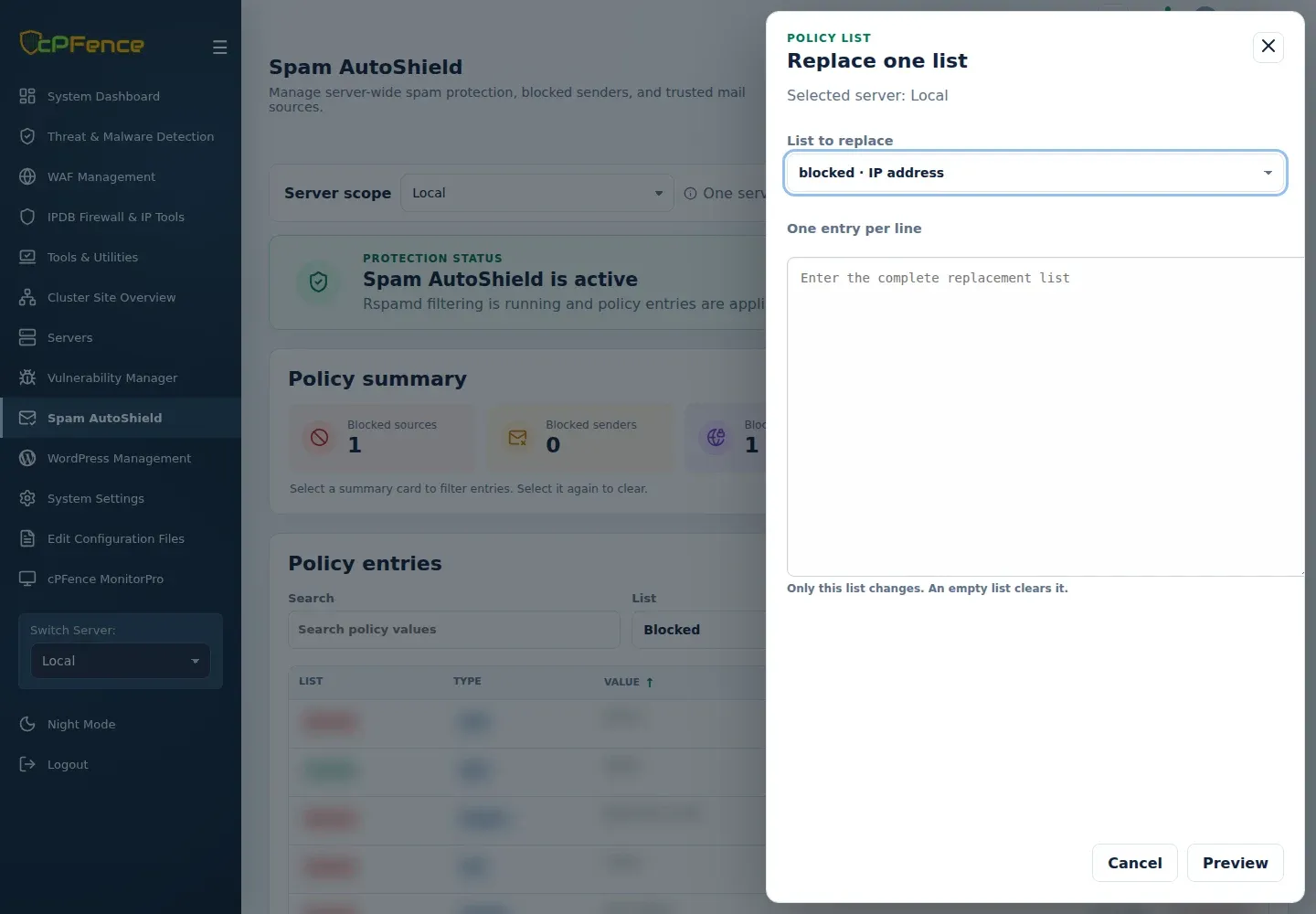The width and height of the screenshot is (1316, 914).
Task: Click the Spam AutoShield envelope icon
Action: [x=27, y=418]
